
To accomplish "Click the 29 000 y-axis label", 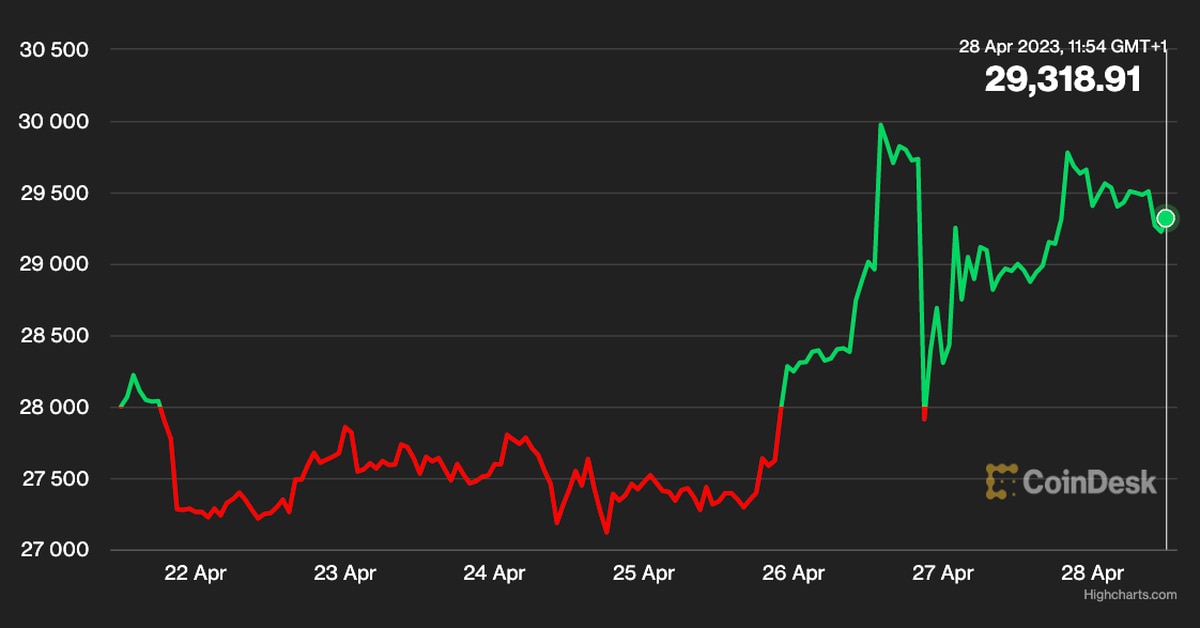I will coord(55,265).
